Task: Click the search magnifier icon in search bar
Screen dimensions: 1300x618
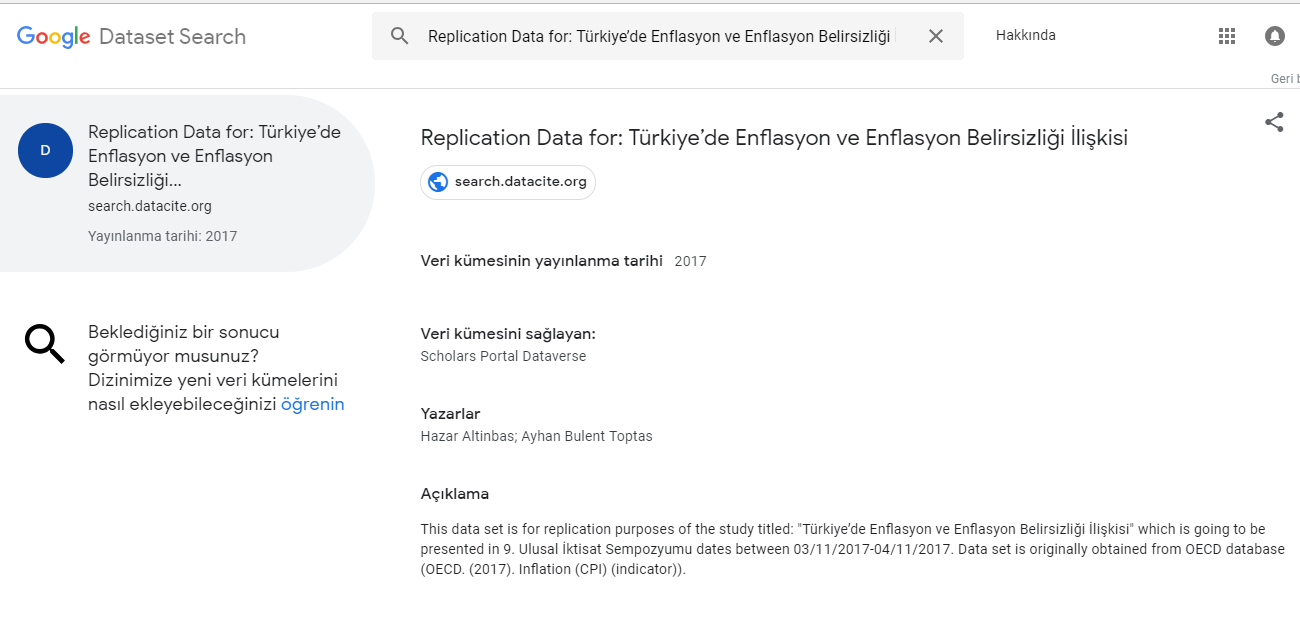Action: click(400, 36)
